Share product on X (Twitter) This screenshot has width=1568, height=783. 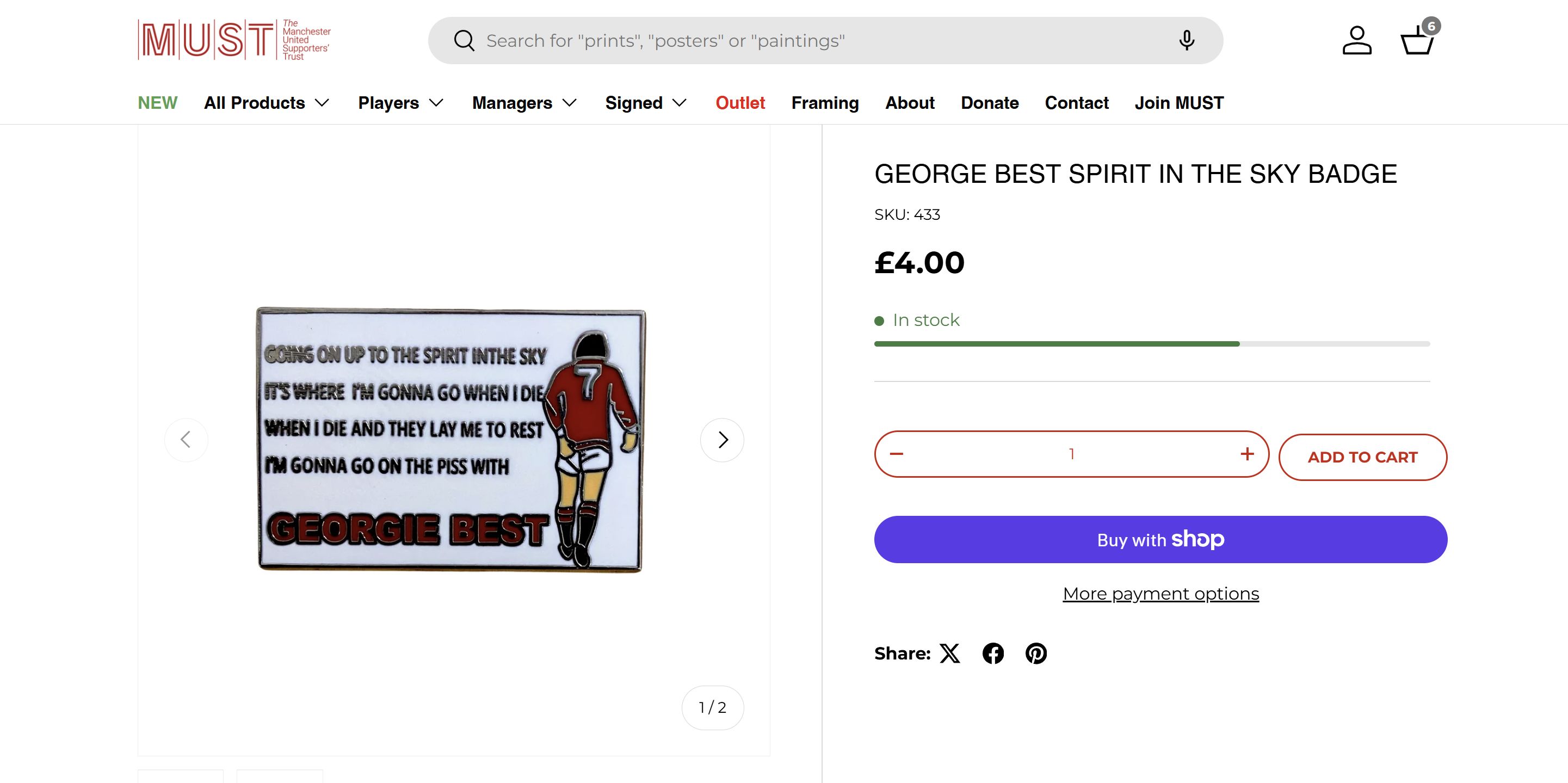tap(949, 653)
